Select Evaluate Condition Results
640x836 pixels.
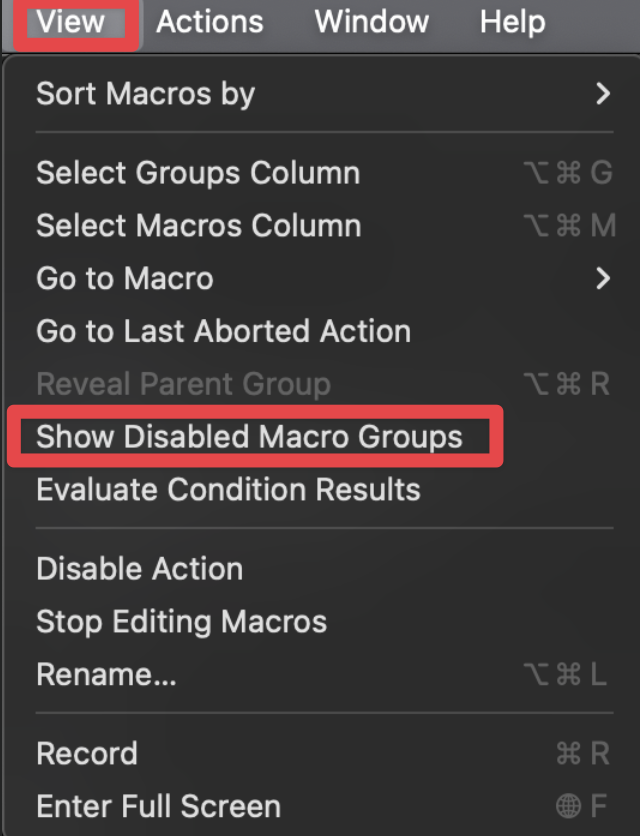(228, 490)
